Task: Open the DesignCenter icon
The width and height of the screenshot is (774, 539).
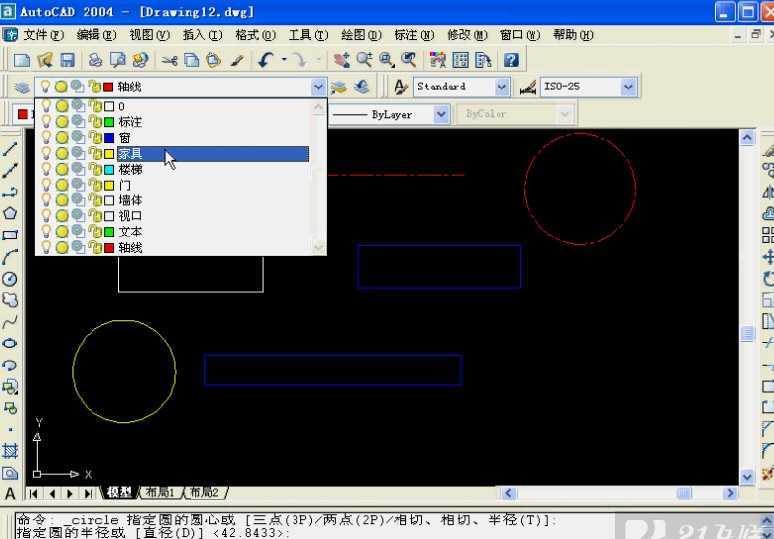Action: pos(460,60)
